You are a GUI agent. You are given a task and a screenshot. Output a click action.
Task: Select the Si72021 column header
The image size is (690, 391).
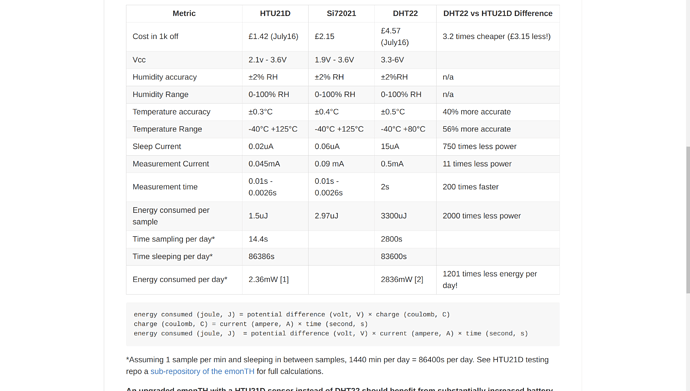pyautogui.click(x=341, y=14)
